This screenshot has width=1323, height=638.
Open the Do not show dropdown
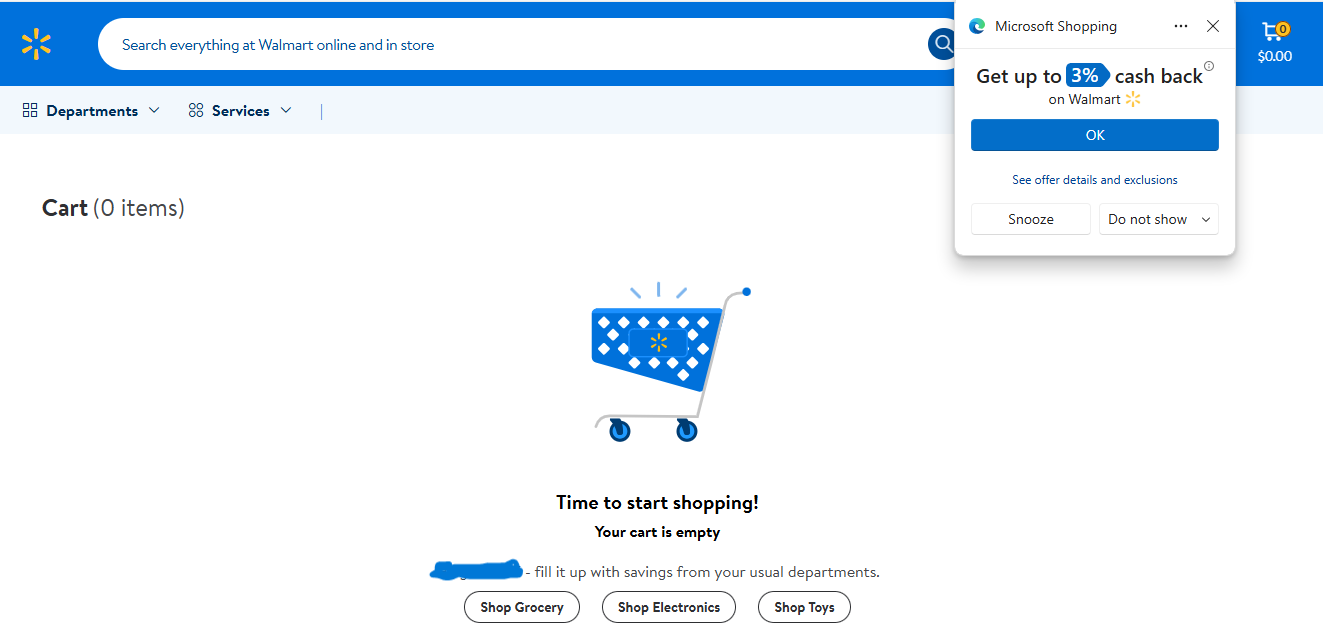pos(1158,219)
